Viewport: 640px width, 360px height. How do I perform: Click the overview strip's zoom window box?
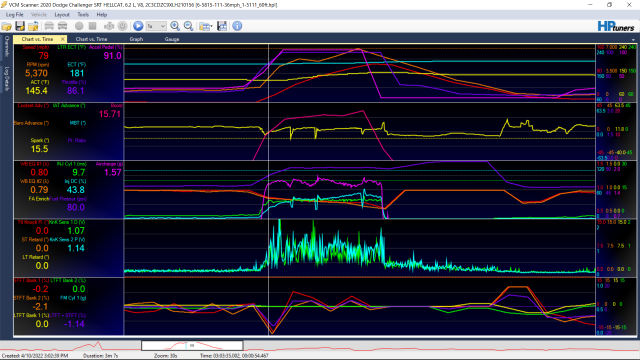[x=192, y=346]
